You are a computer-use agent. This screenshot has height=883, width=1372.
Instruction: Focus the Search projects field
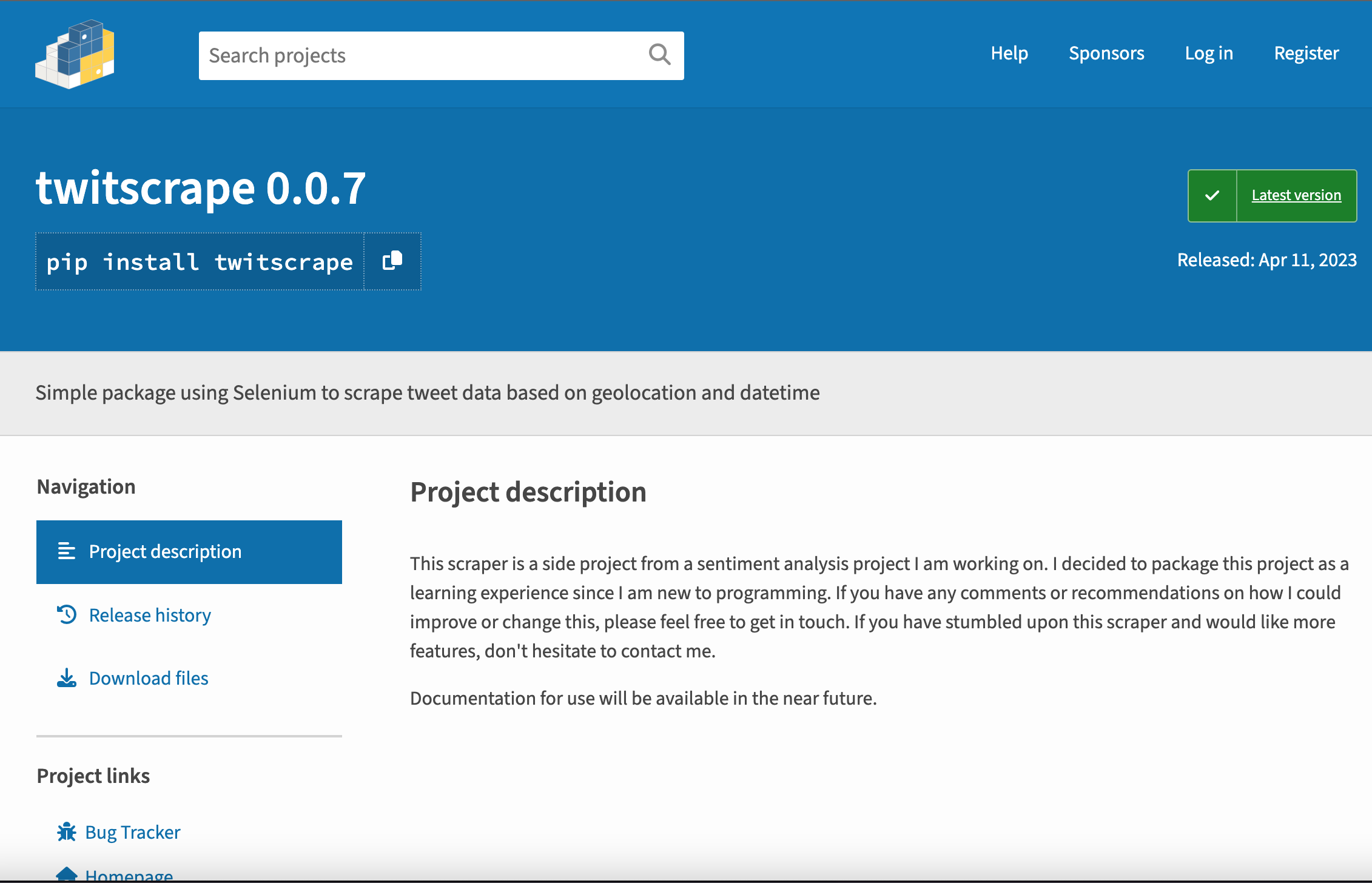pos(442,55)
